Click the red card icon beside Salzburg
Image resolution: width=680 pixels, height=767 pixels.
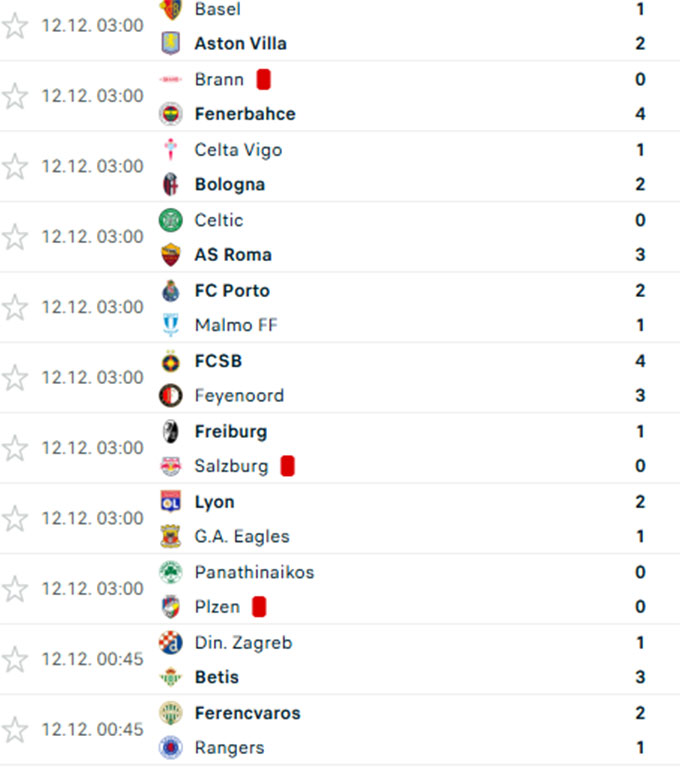point(287,466)
